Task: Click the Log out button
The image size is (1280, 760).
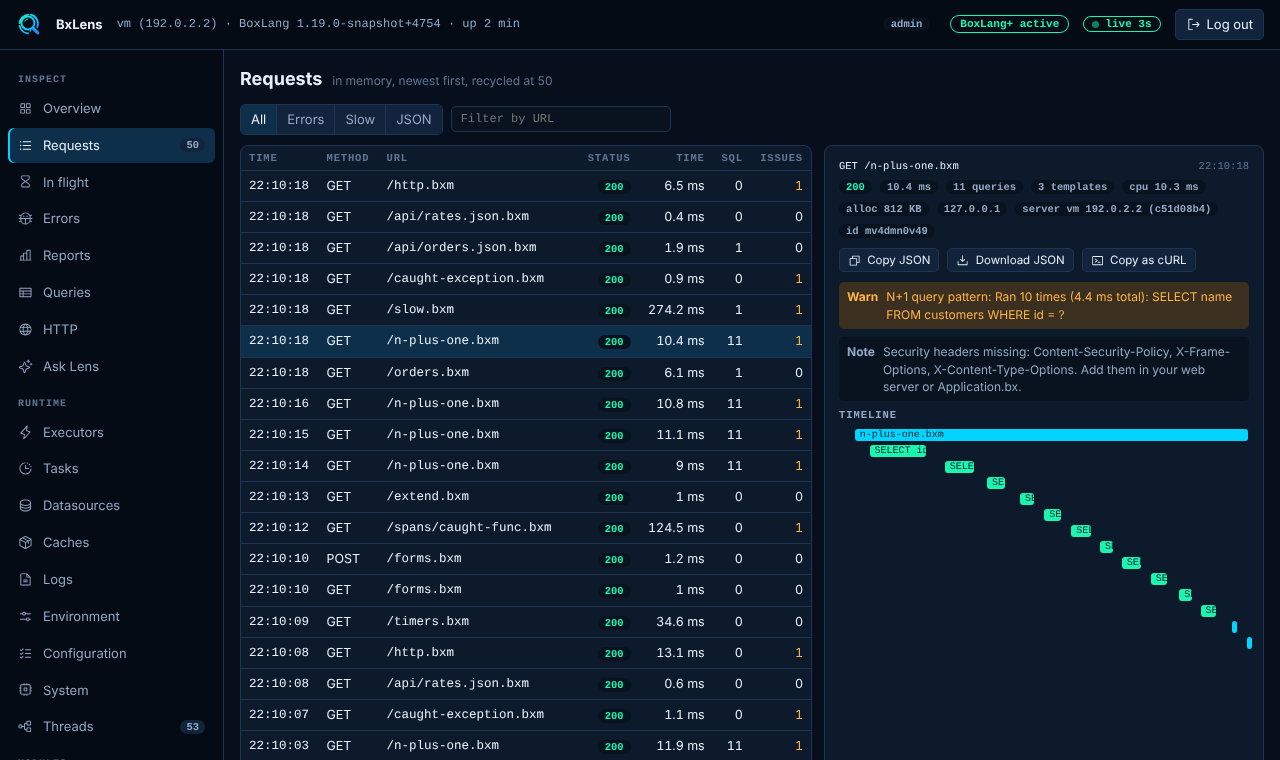Action: [x=1219, y=24]
